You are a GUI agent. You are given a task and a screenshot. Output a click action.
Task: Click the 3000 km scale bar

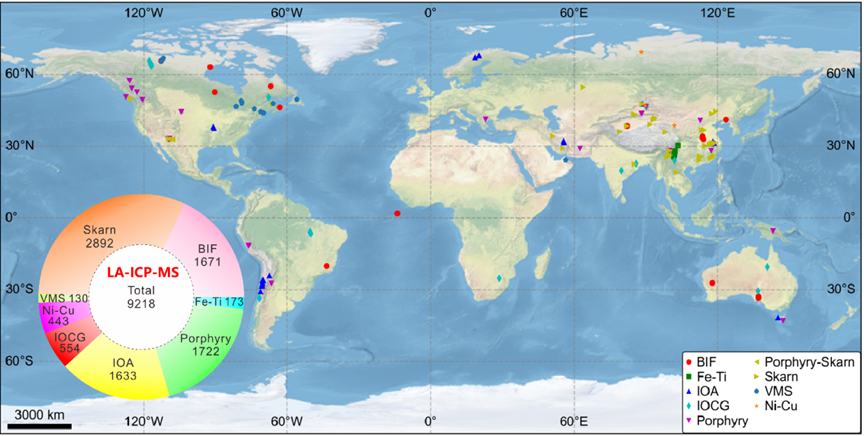[42, 426]
